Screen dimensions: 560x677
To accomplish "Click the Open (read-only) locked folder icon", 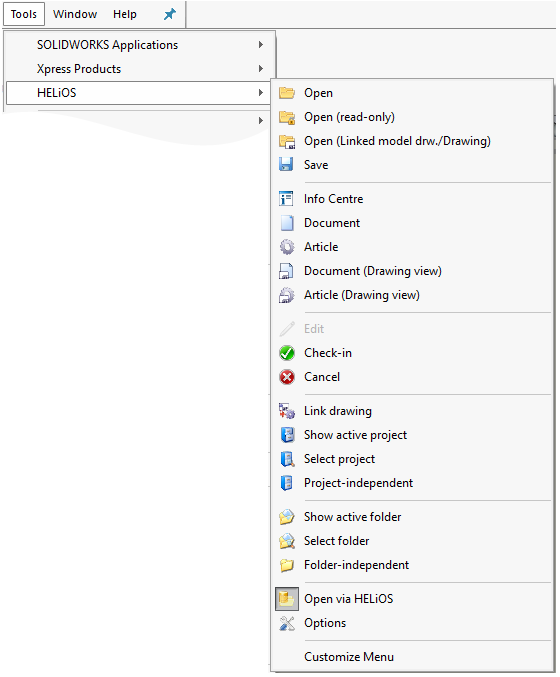I will point(287,117).
